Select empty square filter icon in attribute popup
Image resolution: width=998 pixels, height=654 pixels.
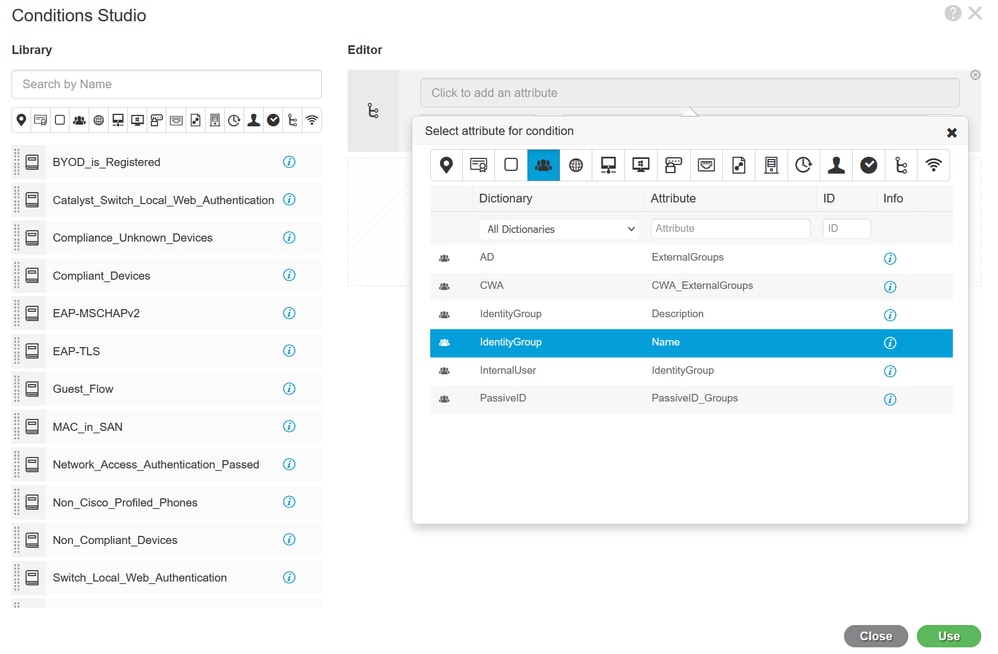pos(511,165)
